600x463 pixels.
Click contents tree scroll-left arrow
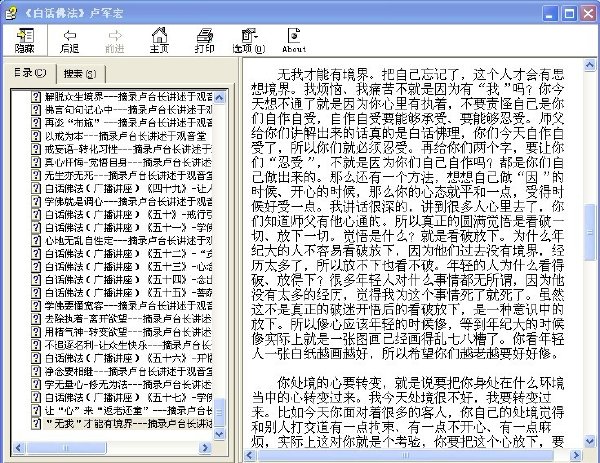pos(18,448)
